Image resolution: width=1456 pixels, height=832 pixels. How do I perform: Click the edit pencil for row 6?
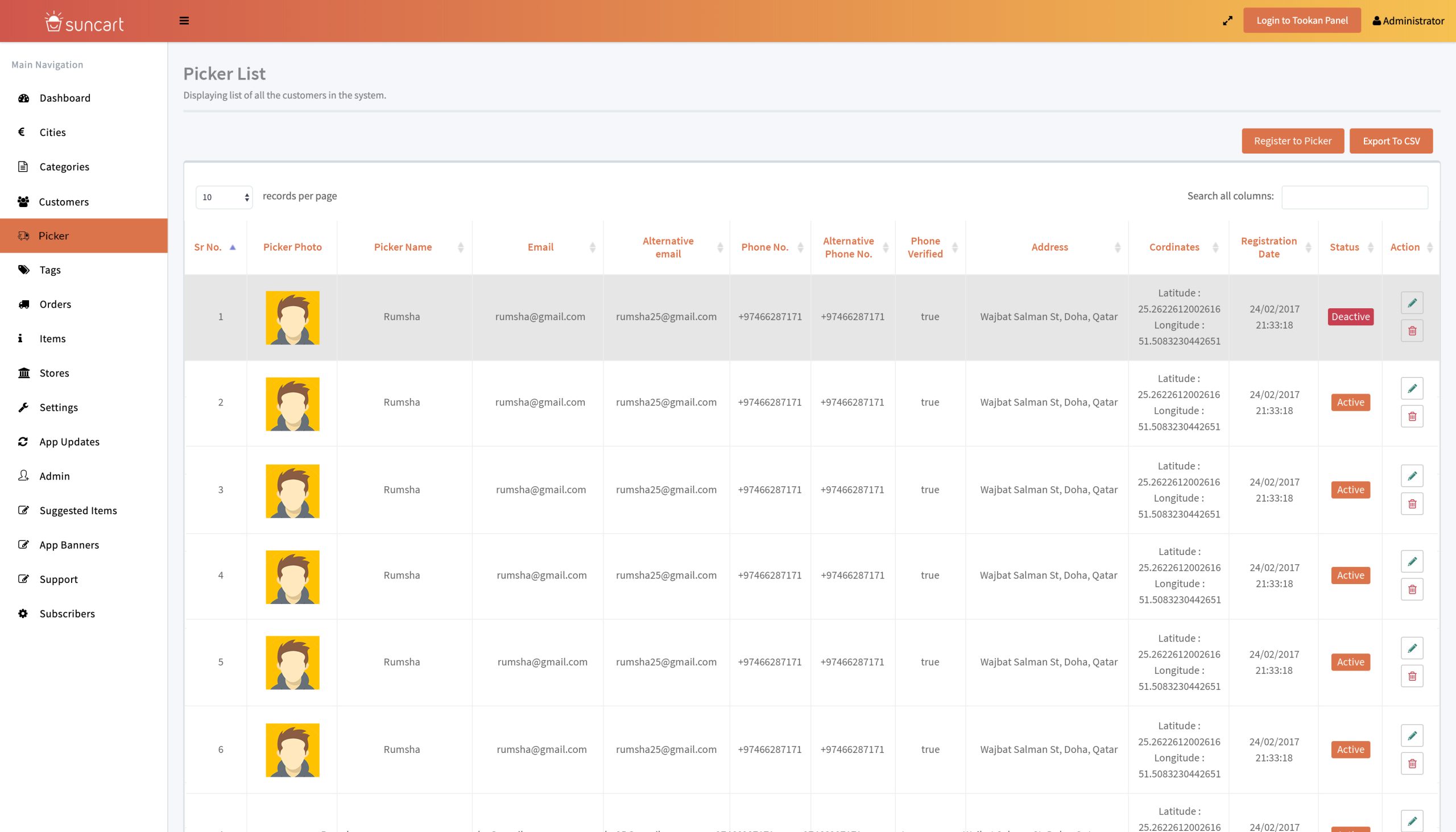(1412, 736)
